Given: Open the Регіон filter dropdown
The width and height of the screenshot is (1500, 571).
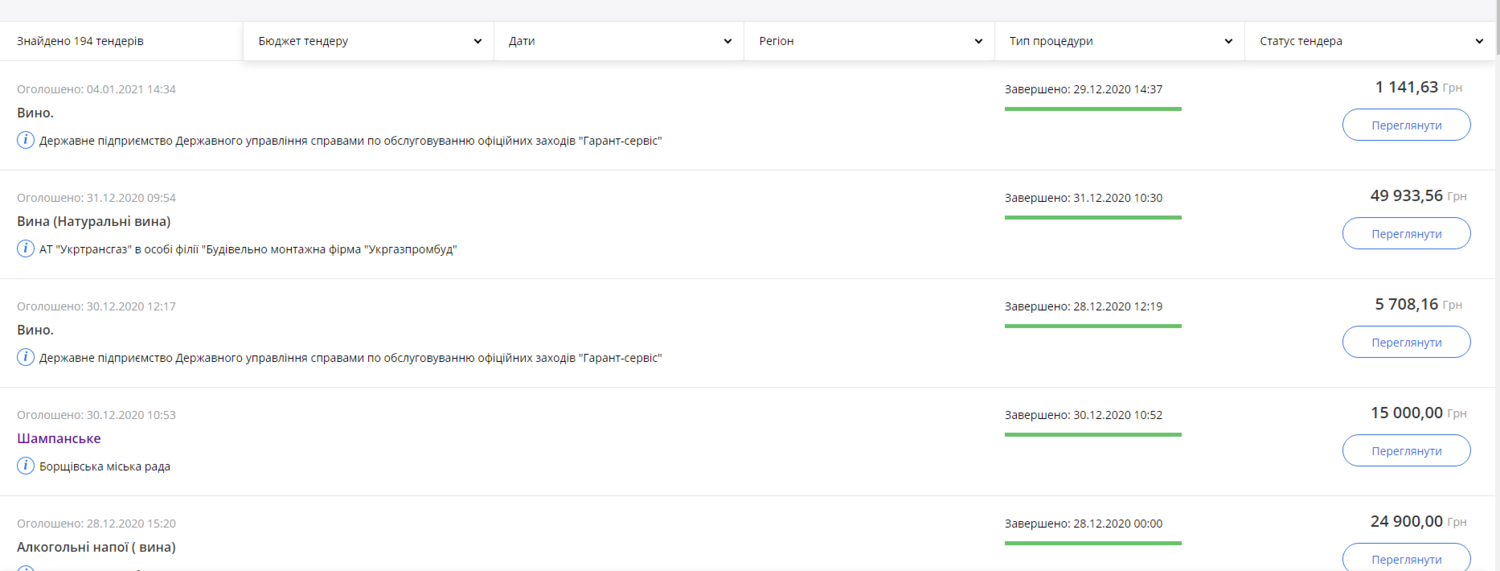Looking at the screenshot, I should (869, 41).
